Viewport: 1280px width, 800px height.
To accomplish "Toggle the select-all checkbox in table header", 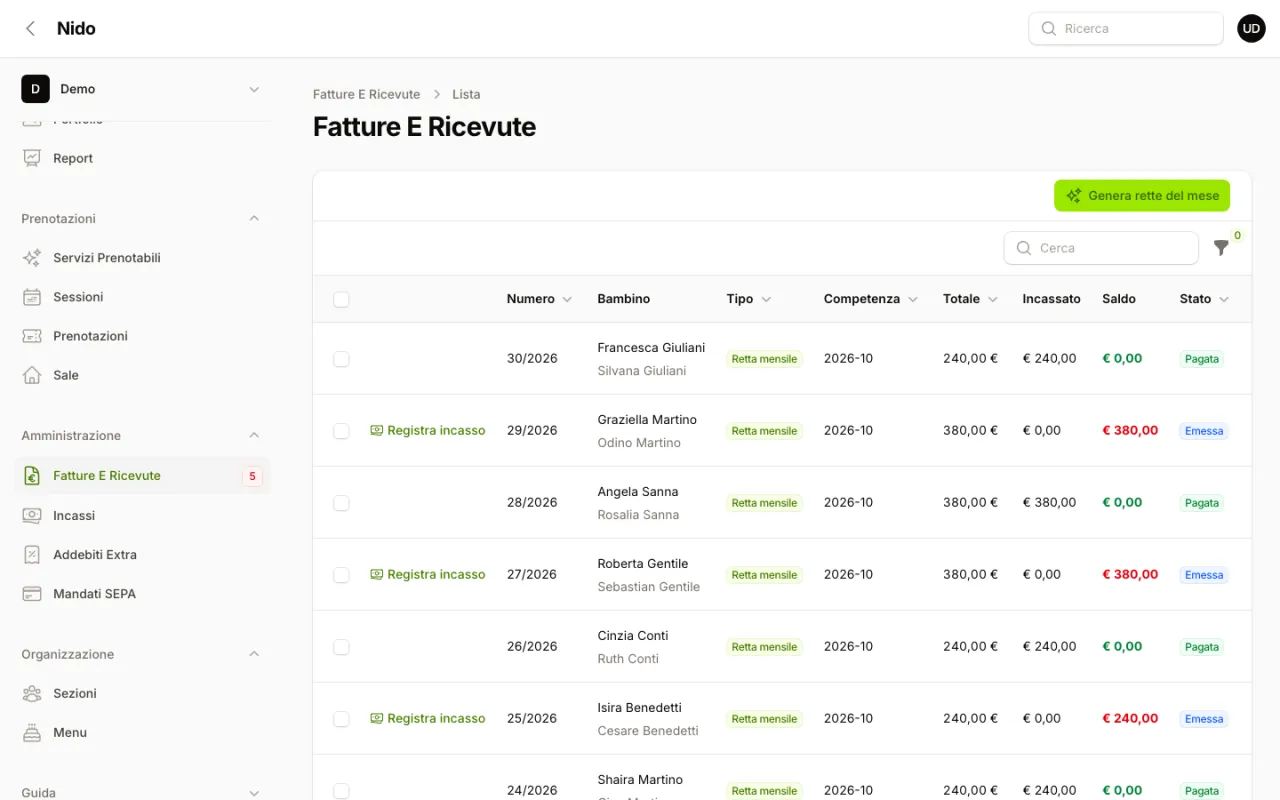I will tap(341, 299).
